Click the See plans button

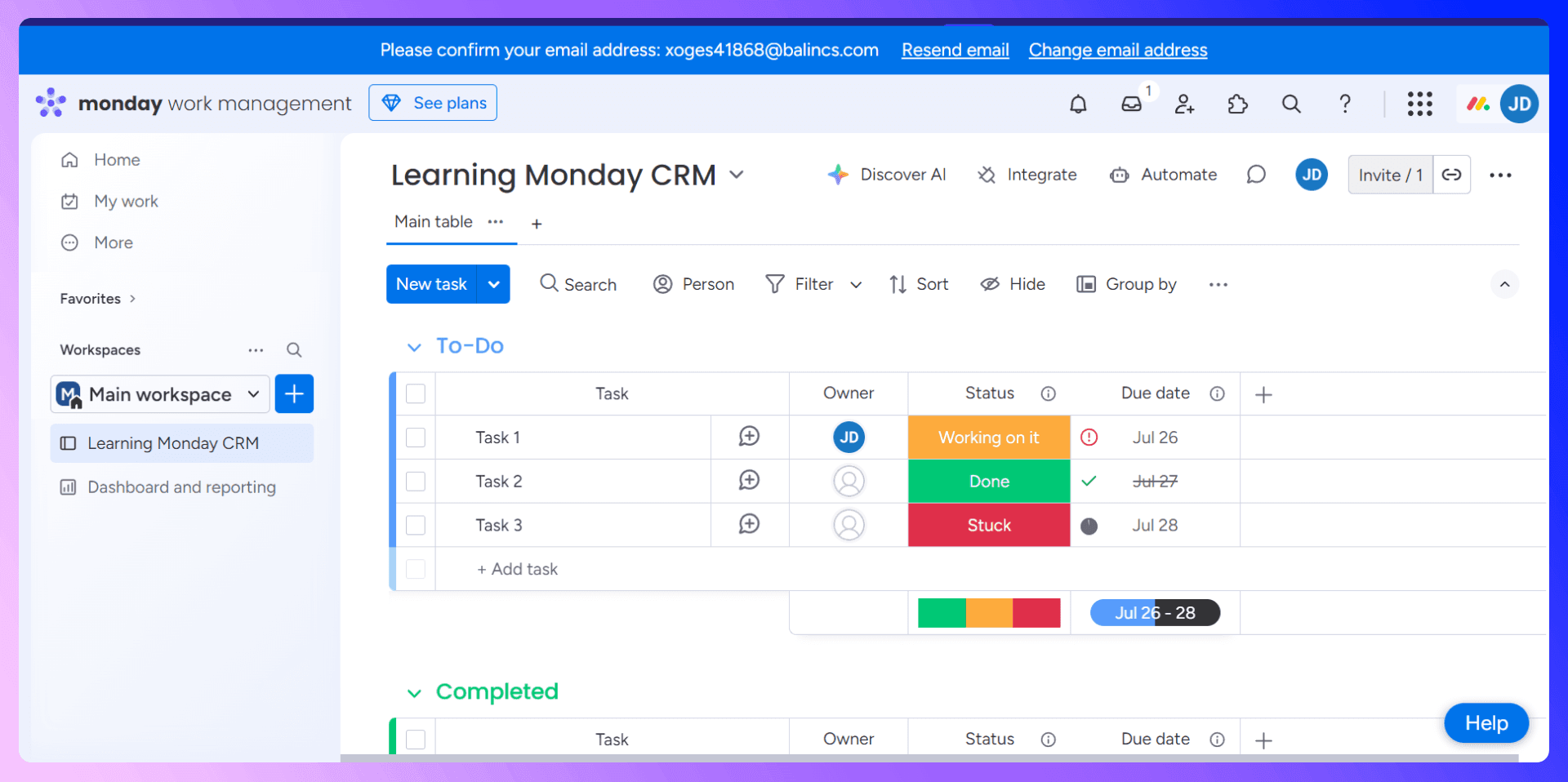[x=433, y=103]
